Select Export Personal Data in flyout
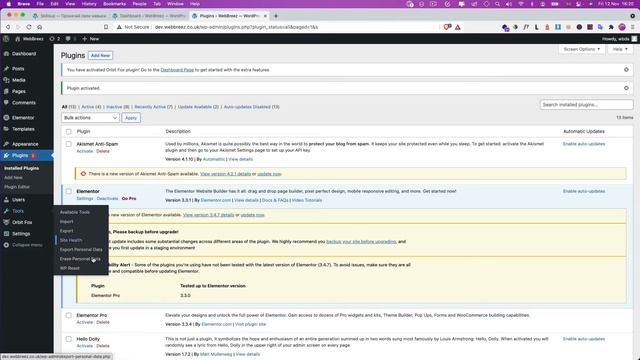Image resolution: width=640 pixels, height=360 pixels. (81, 249)
